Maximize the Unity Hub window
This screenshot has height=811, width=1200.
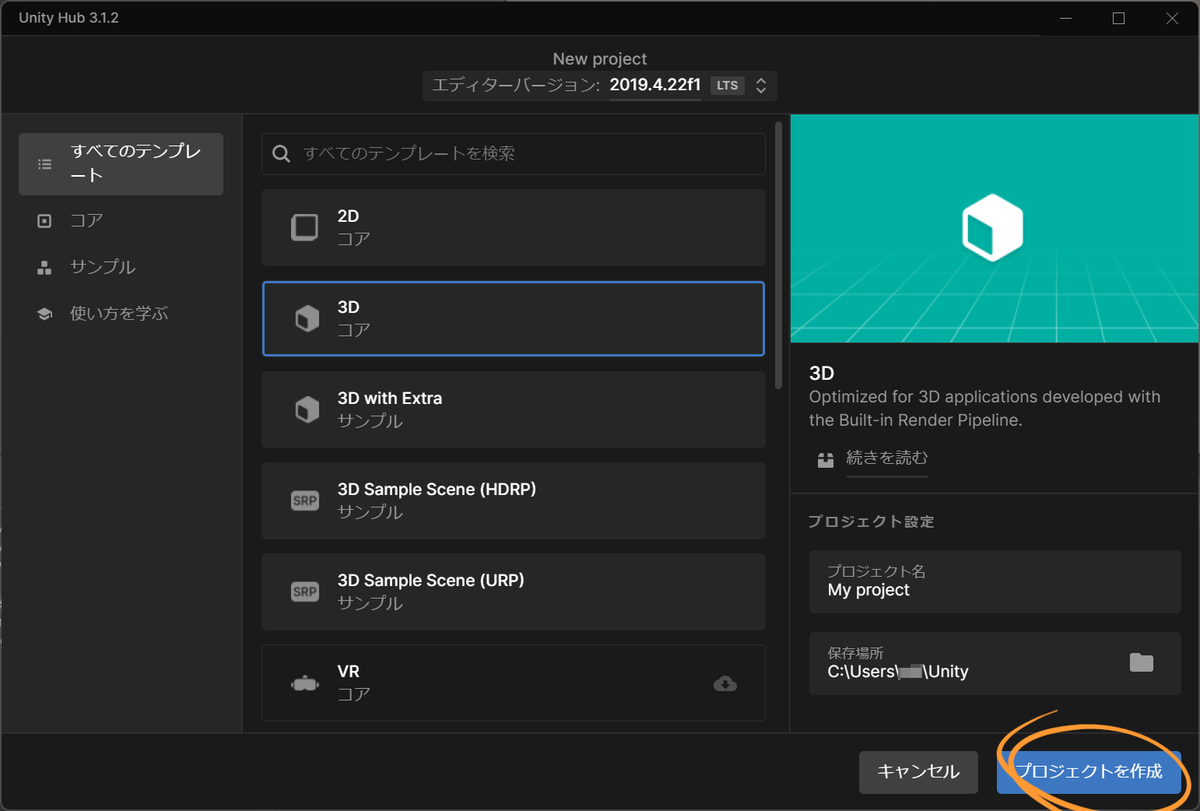(x=1119, y=18)
